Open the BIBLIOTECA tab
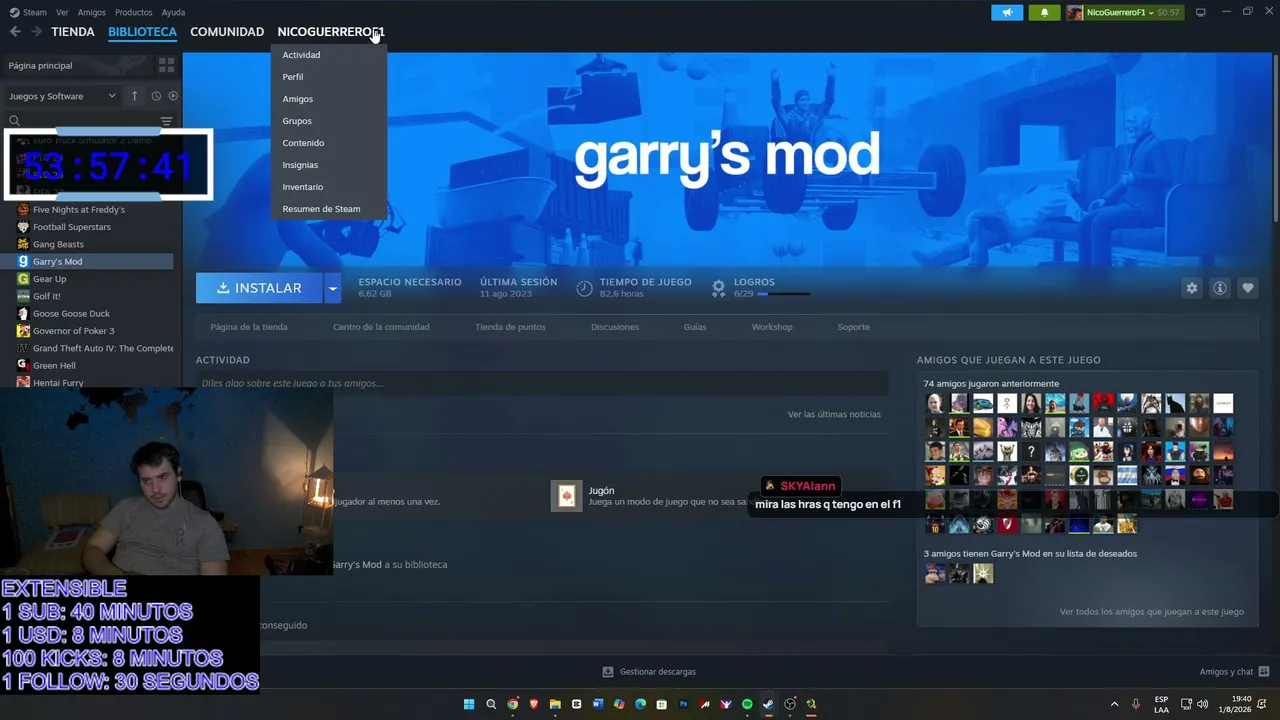The image size is (1280, 720). pyautogui.click(x=142, y=32)
